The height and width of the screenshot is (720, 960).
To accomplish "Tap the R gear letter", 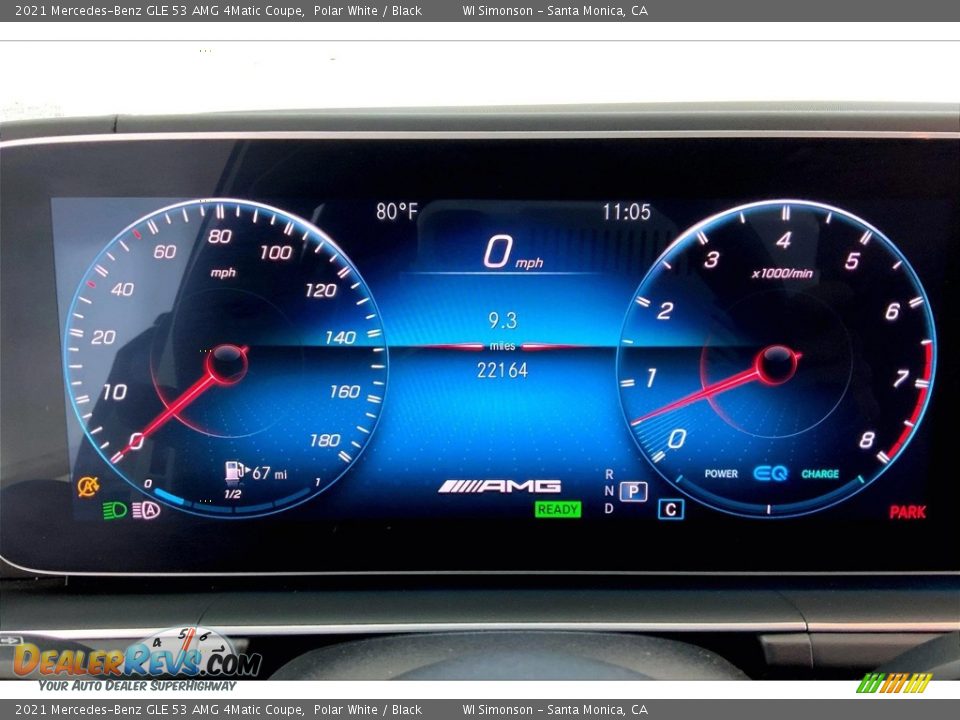I will pyautogui.click(x=609, y=474).
